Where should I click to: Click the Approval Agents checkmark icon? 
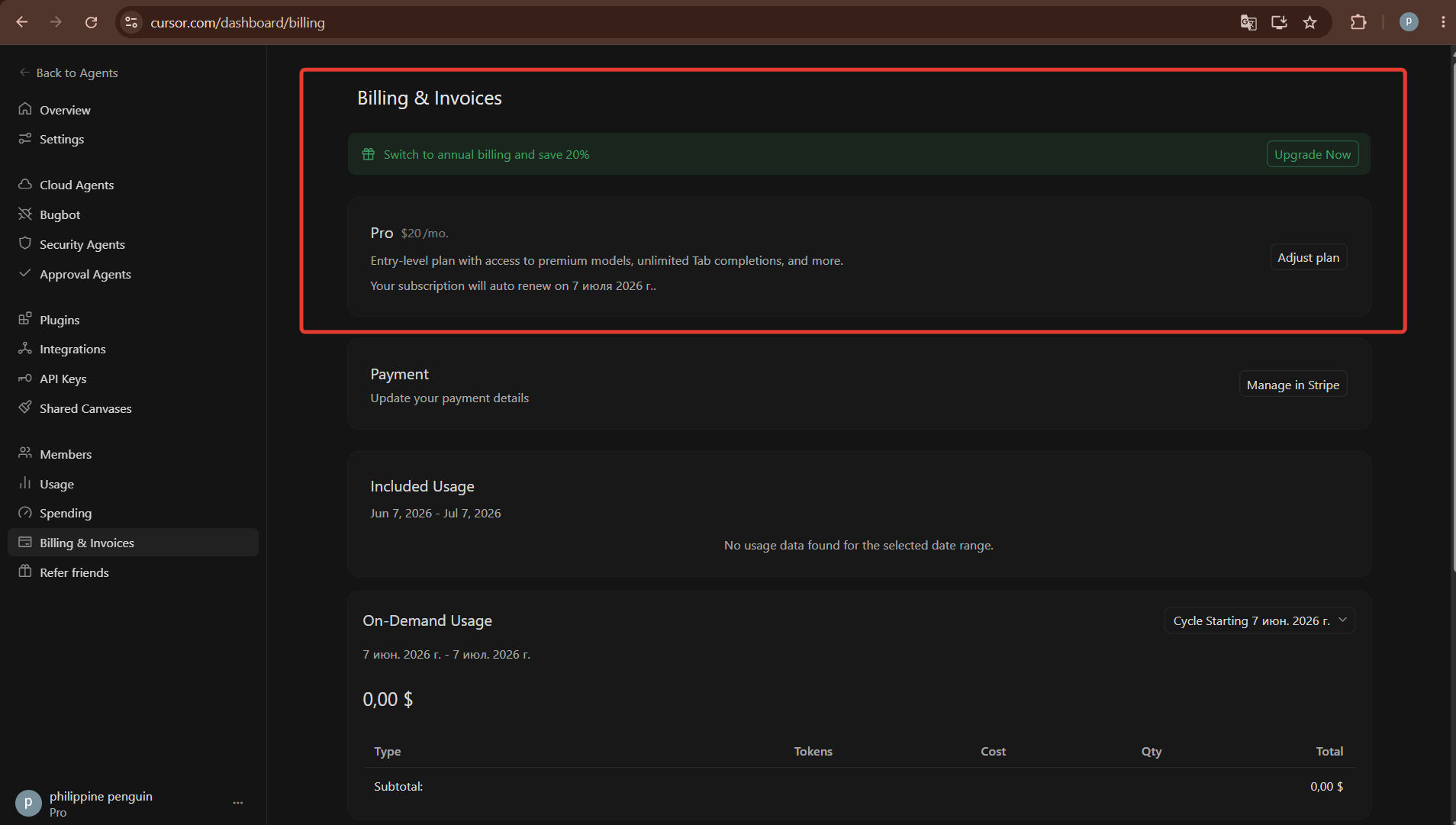click(25, 273)
